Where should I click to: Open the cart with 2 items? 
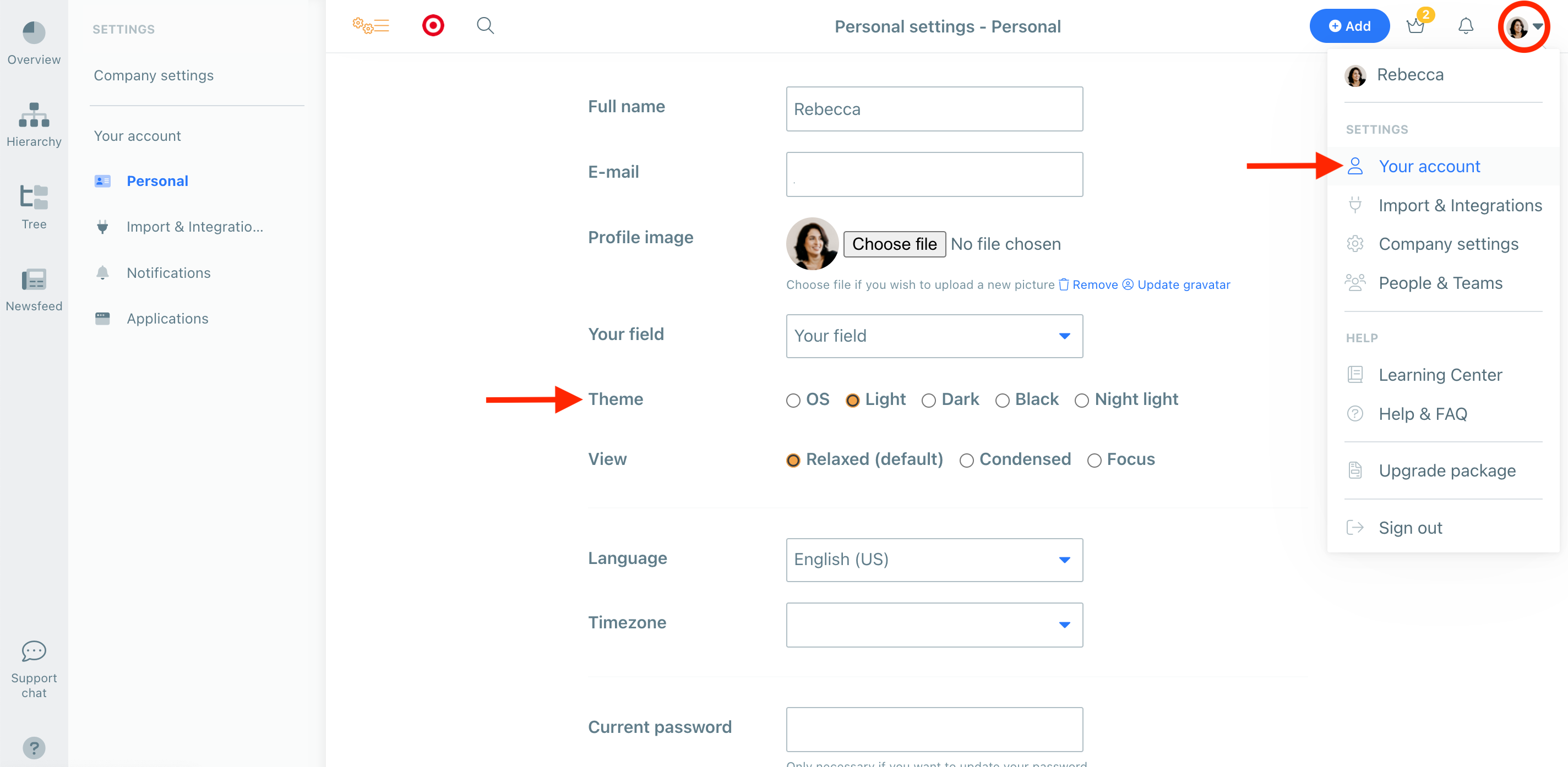pyautogui.click(x=1414, y=26)
